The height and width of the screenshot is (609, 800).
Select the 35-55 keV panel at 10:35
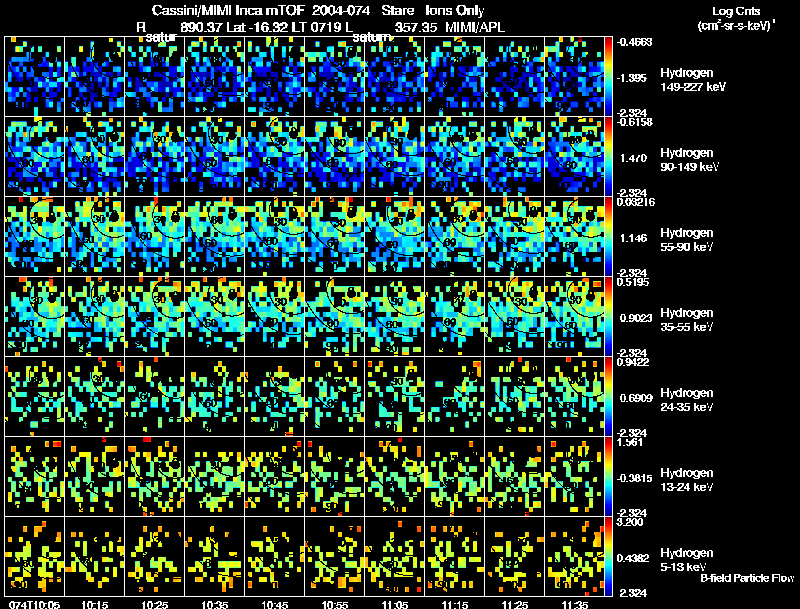(215, 316)
